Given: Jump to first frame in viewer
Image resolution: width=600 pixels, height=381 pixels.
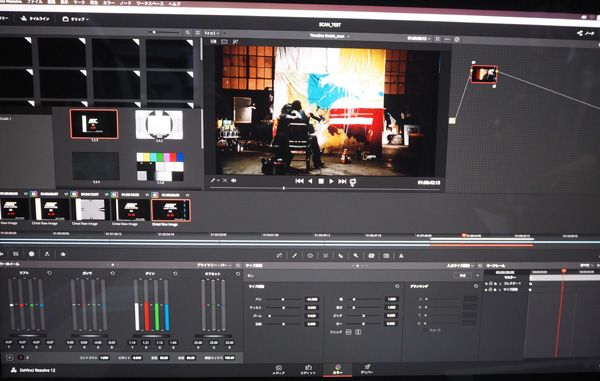Looking at the screenshot, I should coord(299,181).
